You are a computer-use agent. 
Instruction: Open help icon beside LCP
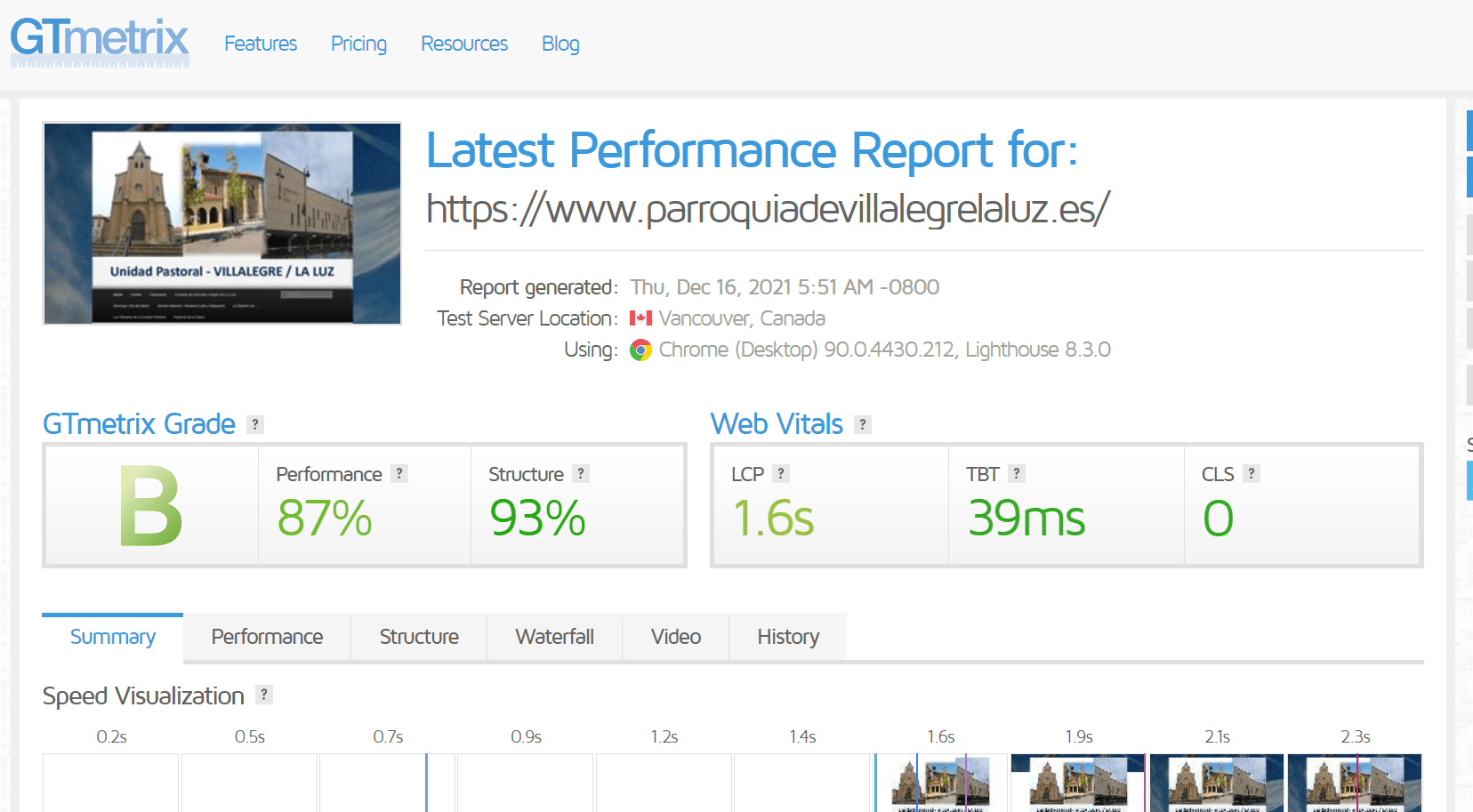click(781, 474)
